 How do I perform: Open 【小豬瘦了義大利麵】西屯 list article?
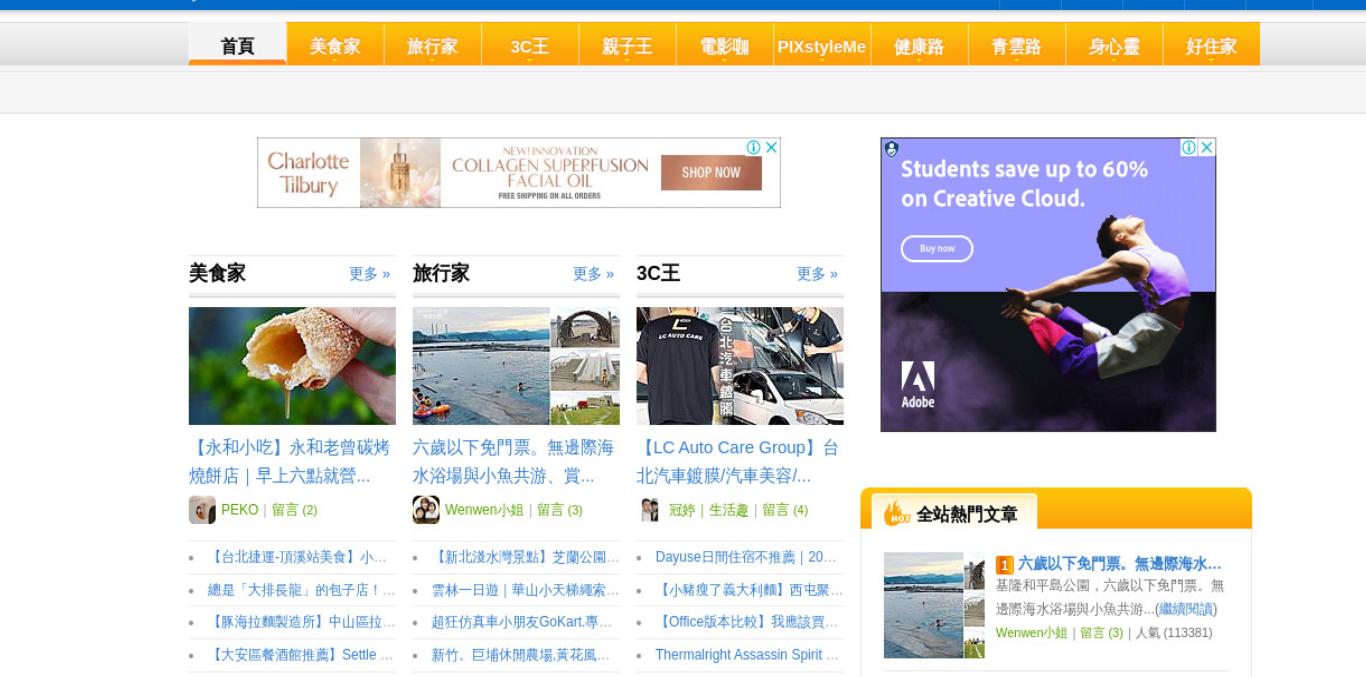749,590
